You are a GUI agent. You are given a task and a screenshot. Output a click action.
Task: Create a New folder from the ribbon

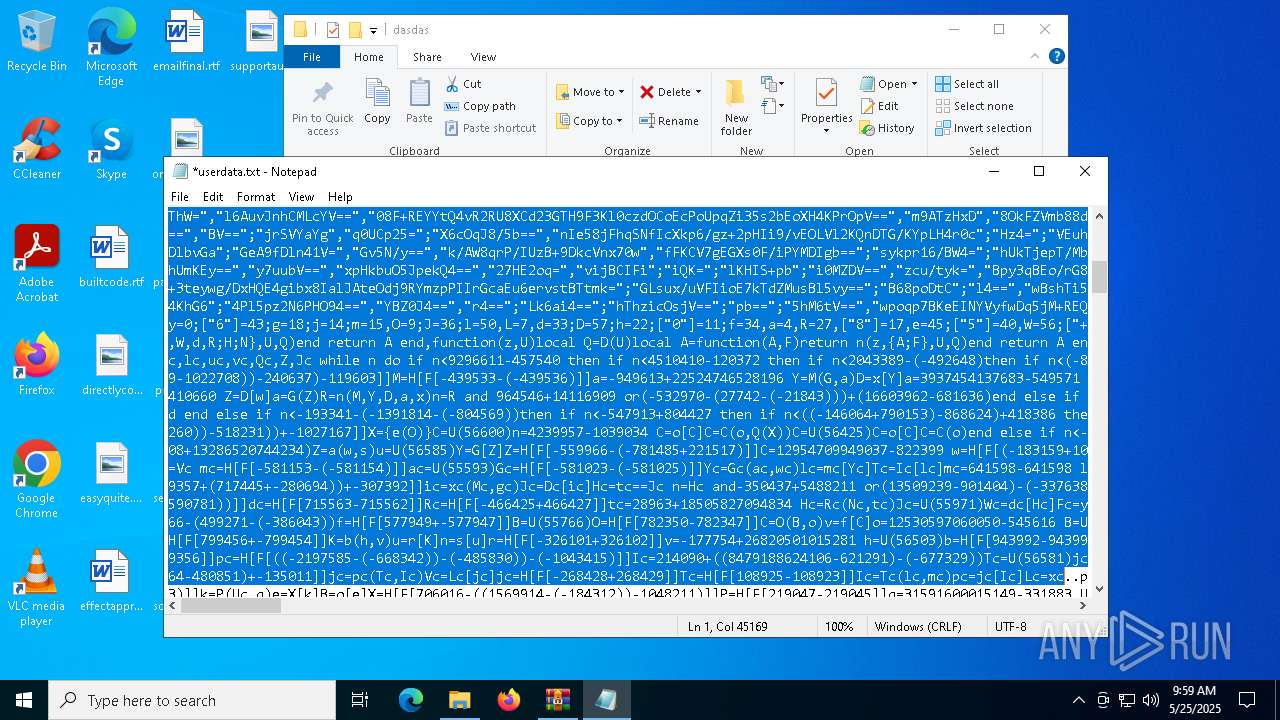pos(736,107)
